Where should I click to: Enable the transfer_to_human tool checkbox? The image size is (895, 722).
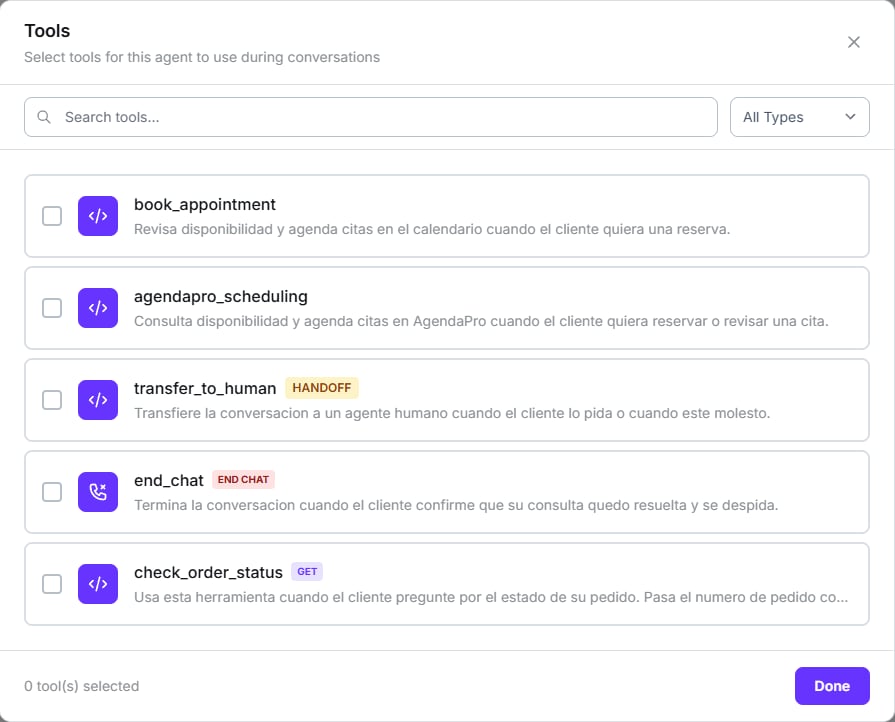coord(52,400)
